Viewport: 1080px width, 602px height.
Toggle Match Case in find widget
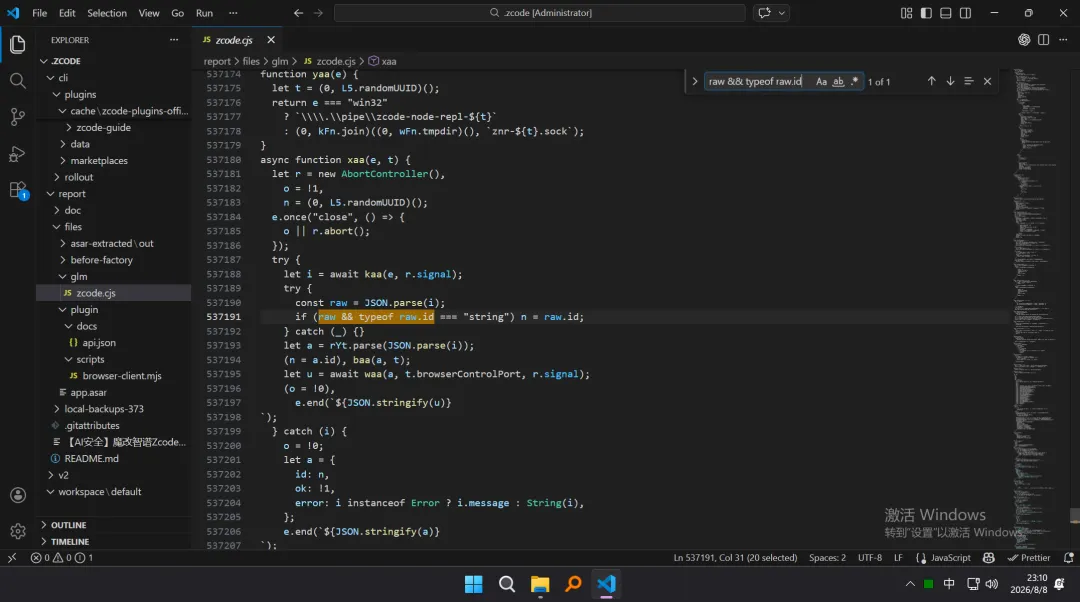(821, 81)
